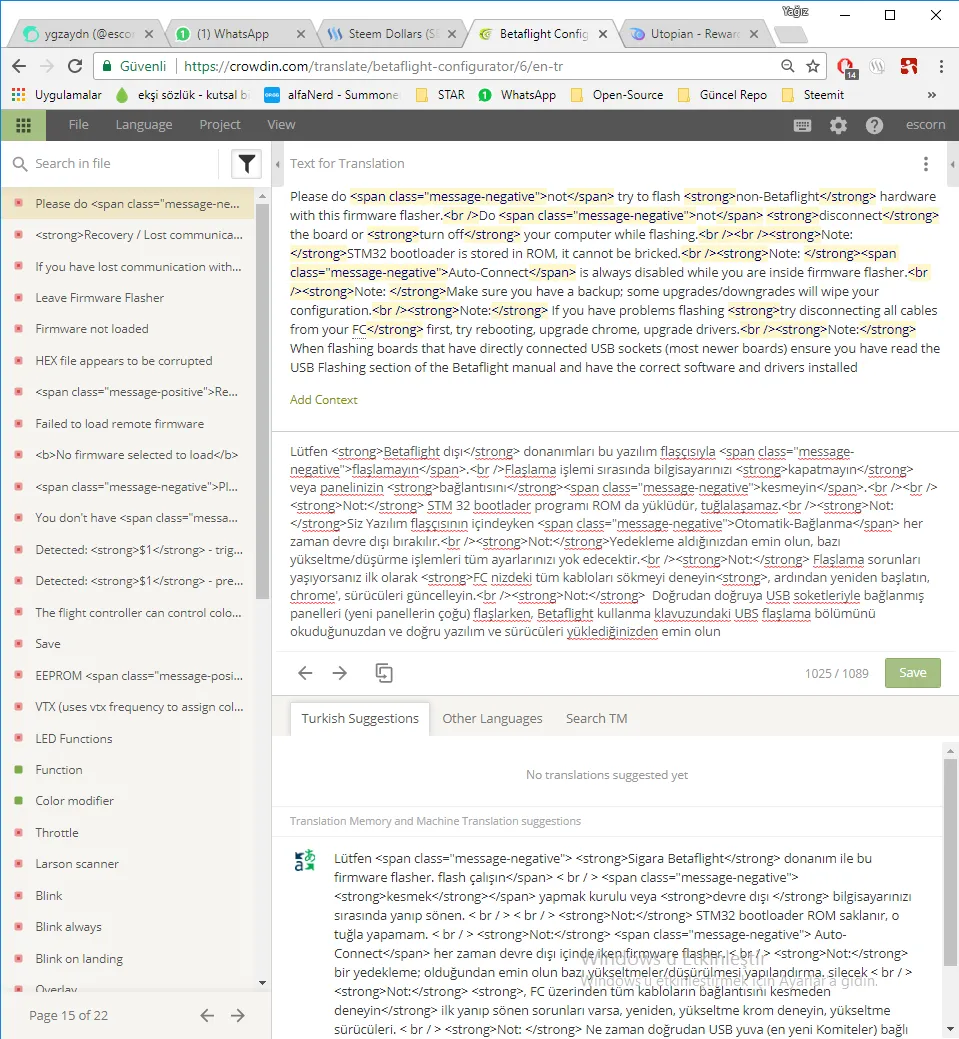
Task: Select the 'Function' string with green marker
Action: [128, 770]
